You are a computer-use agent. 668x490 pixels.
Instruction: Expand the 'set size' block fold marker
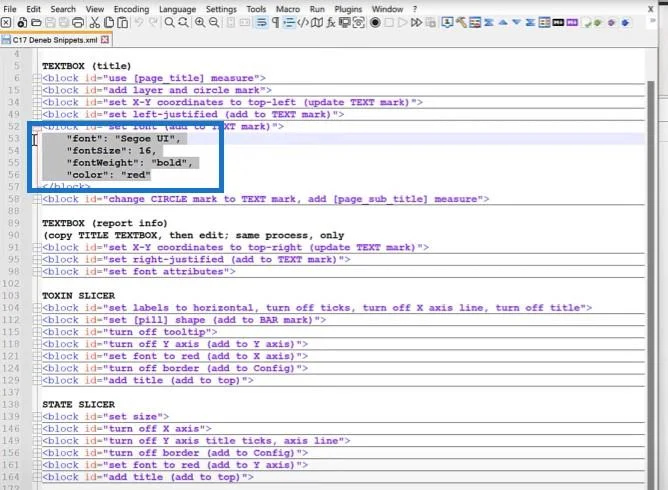(x=37, y=417)
